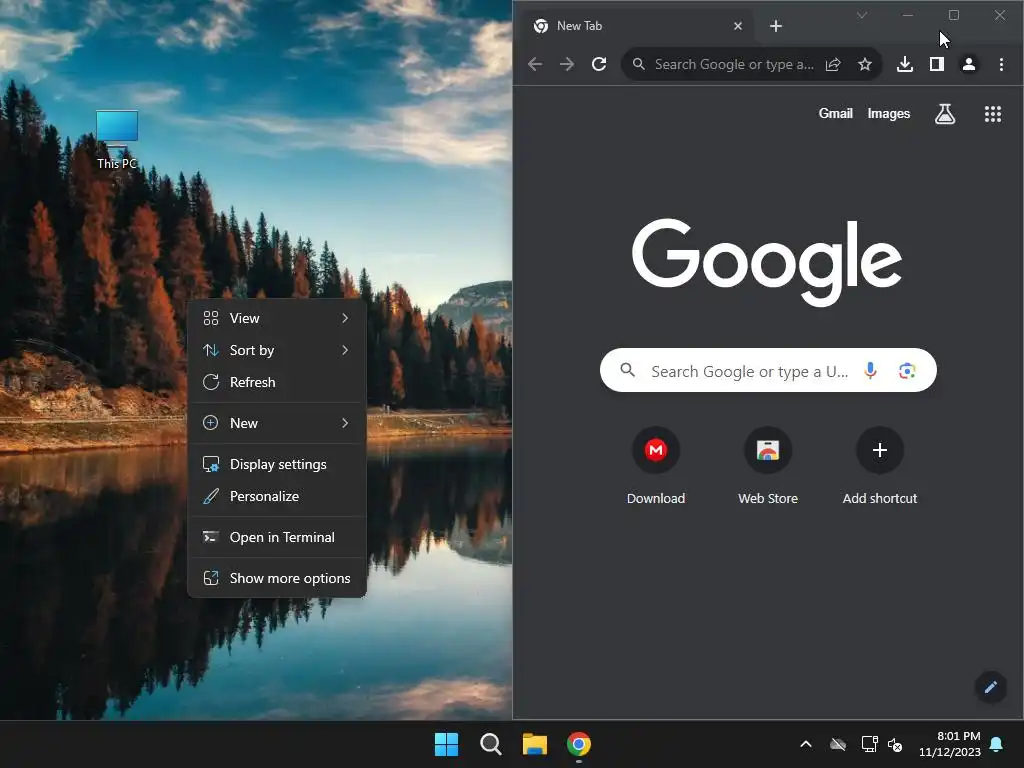
Task: Choose Personalize in the context menu
Action: (x=277, y=496)
